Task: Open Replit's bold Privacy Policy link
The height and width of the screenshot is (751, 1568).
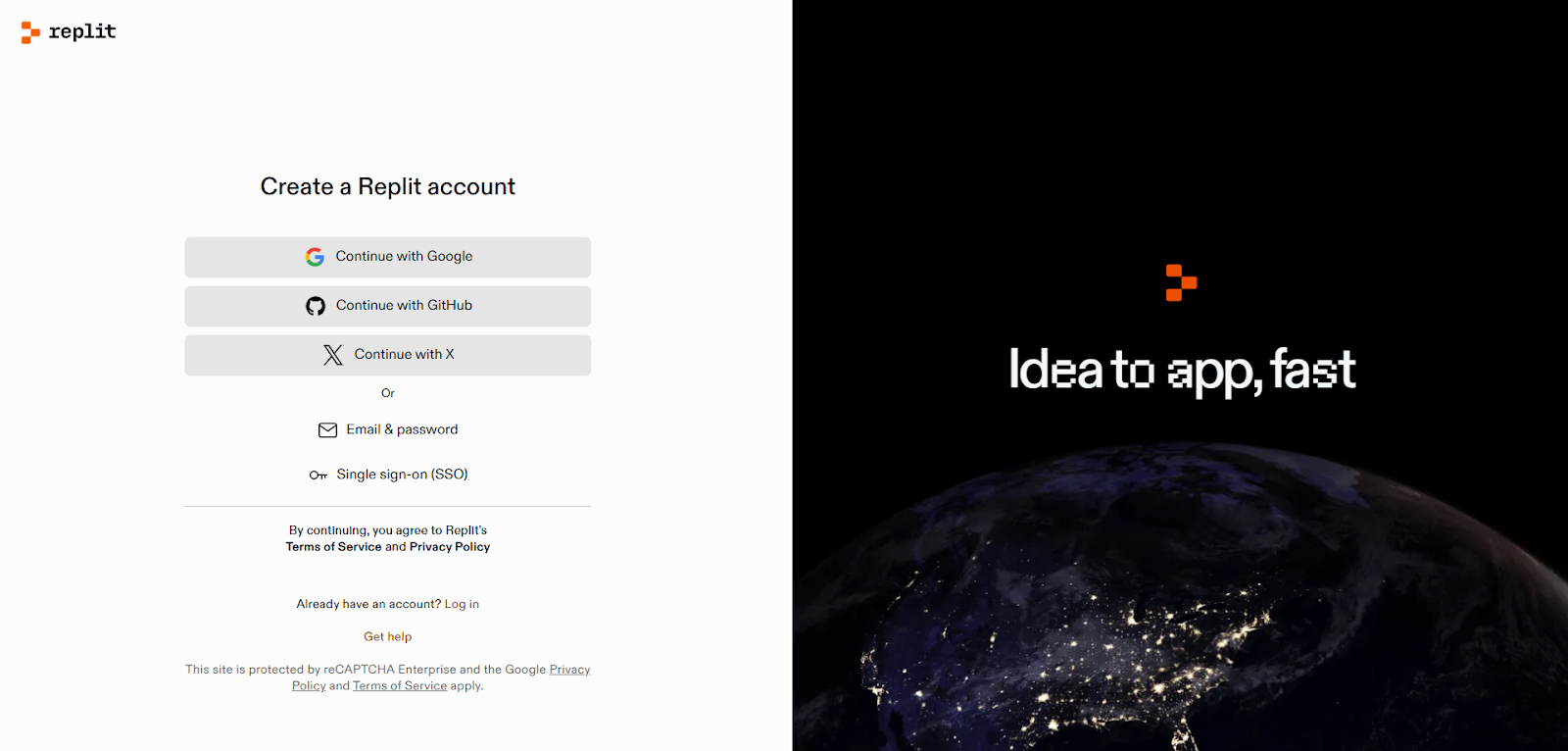Action: pyautogui.click(x=450, y=547)
